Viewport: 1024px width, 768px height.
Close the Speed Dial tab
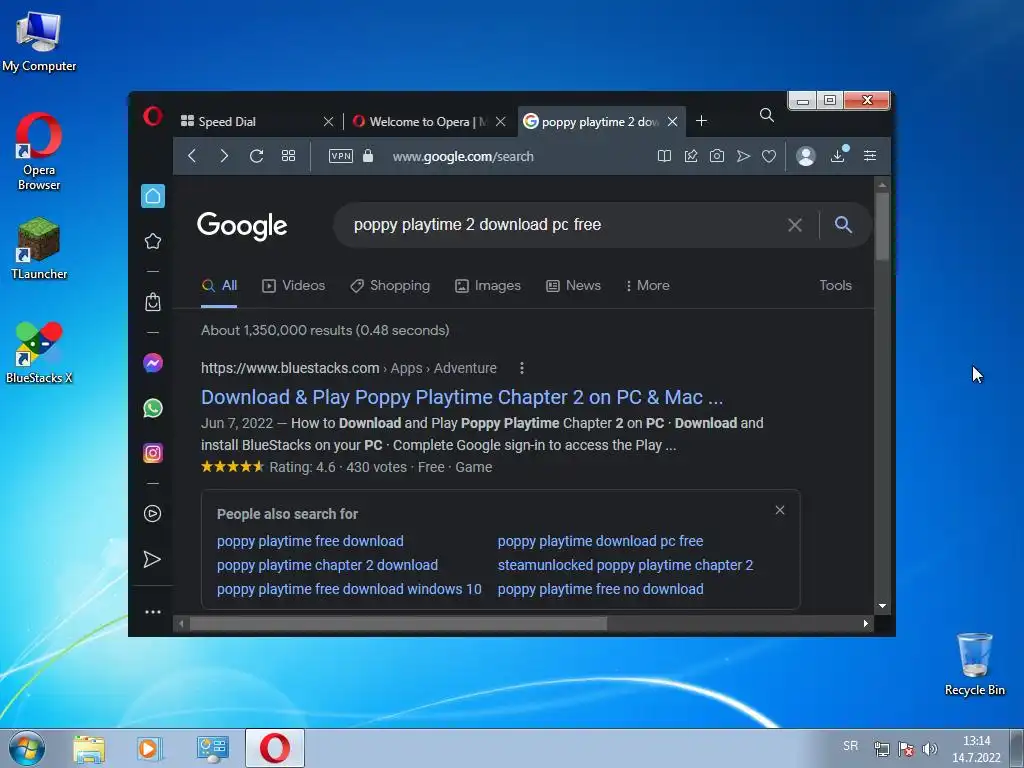pyautogui.click(x=328, y=121)
